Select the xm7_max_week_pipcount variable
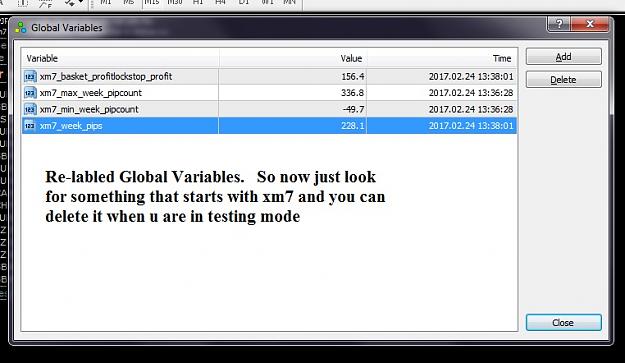 [269, 93]
